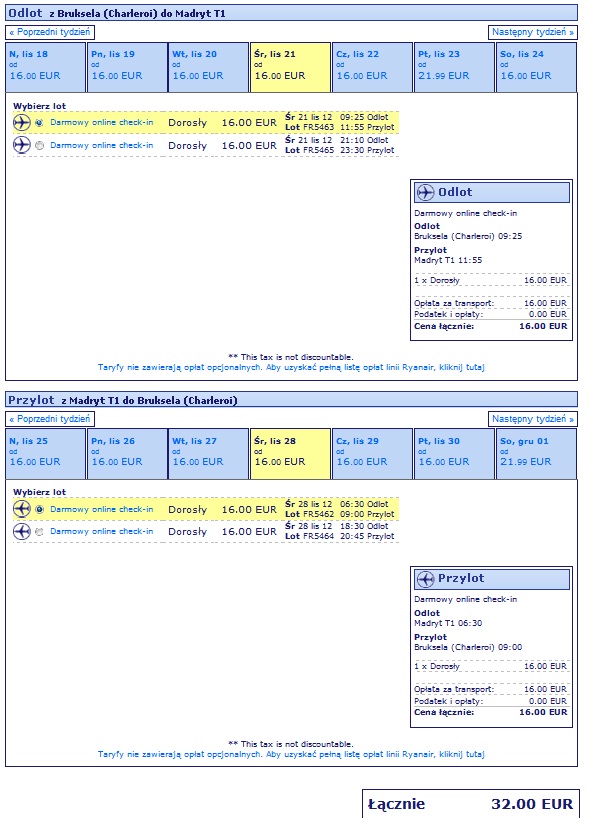
Task: Switch to Wt, lis 27 return tab
Action: click(x=209, y=454)
